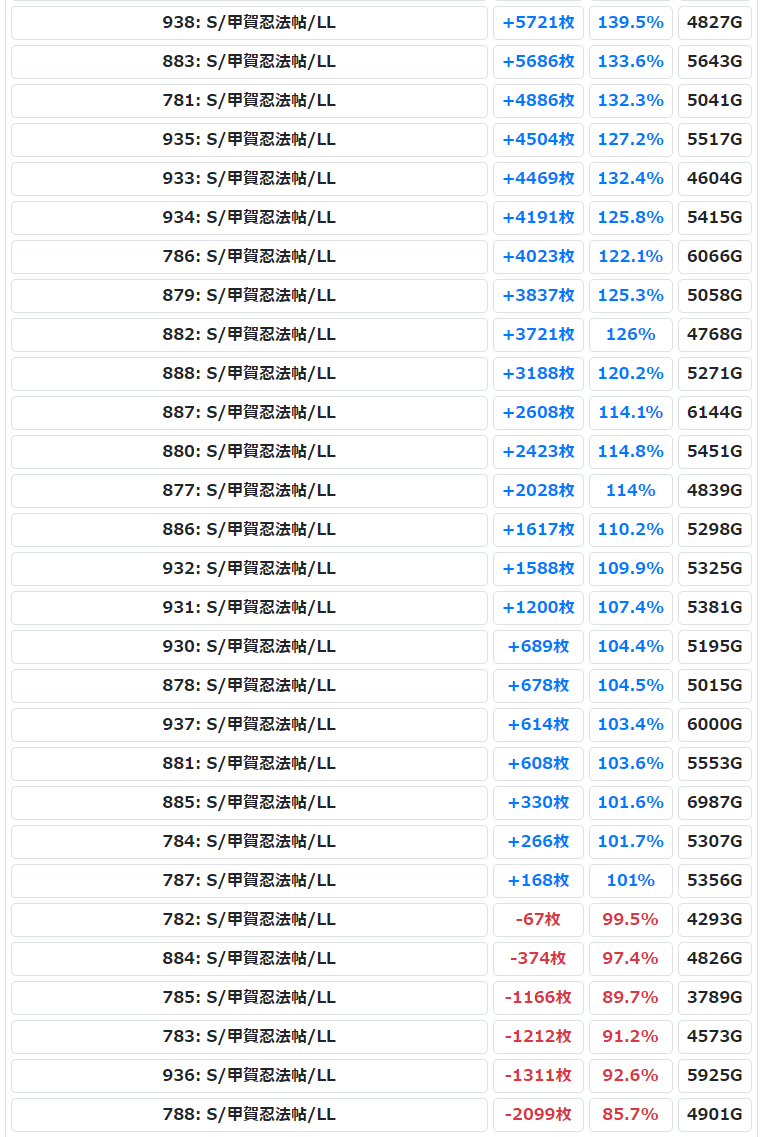Select machine 932 name cell

pos(249,568)
